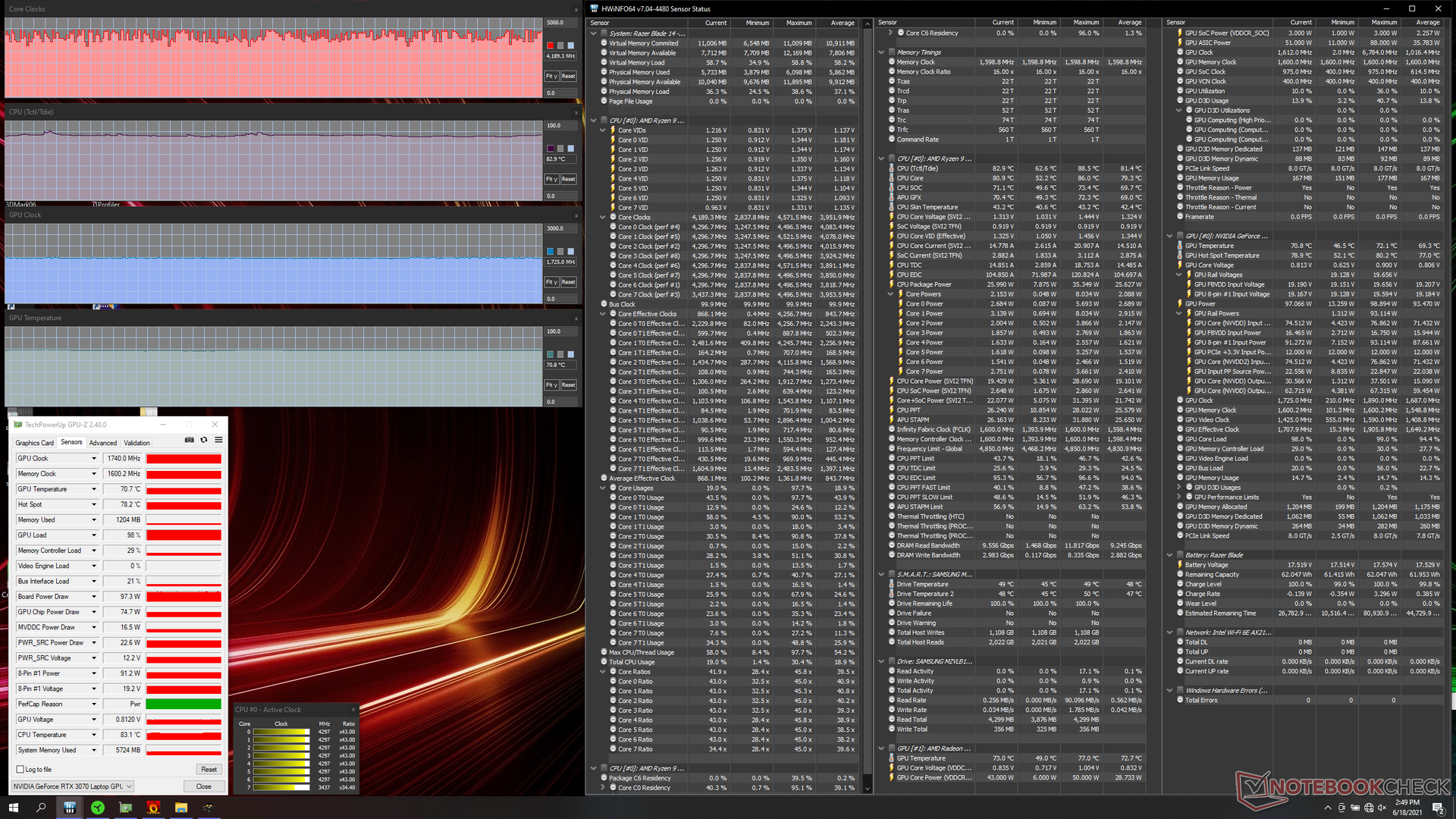
Task: Click the clock icon beside Virtual Memory Commited
Action: 604,43
